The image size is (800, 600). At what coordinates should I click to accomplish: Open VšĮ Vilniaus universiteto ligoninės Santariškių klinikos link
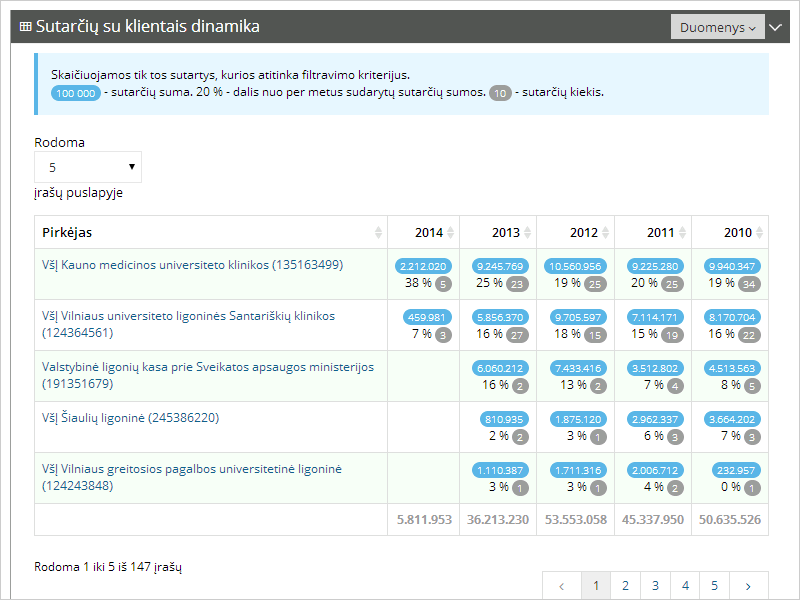pos(188,324)
